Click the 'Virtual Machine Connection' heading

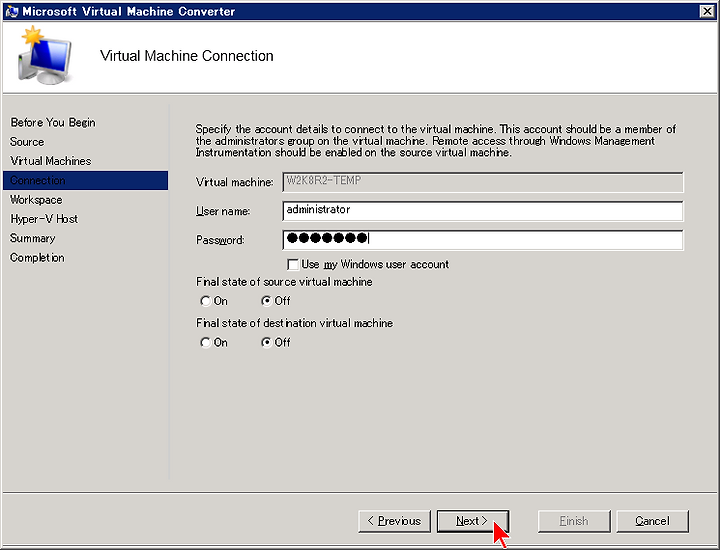point(186,56)
